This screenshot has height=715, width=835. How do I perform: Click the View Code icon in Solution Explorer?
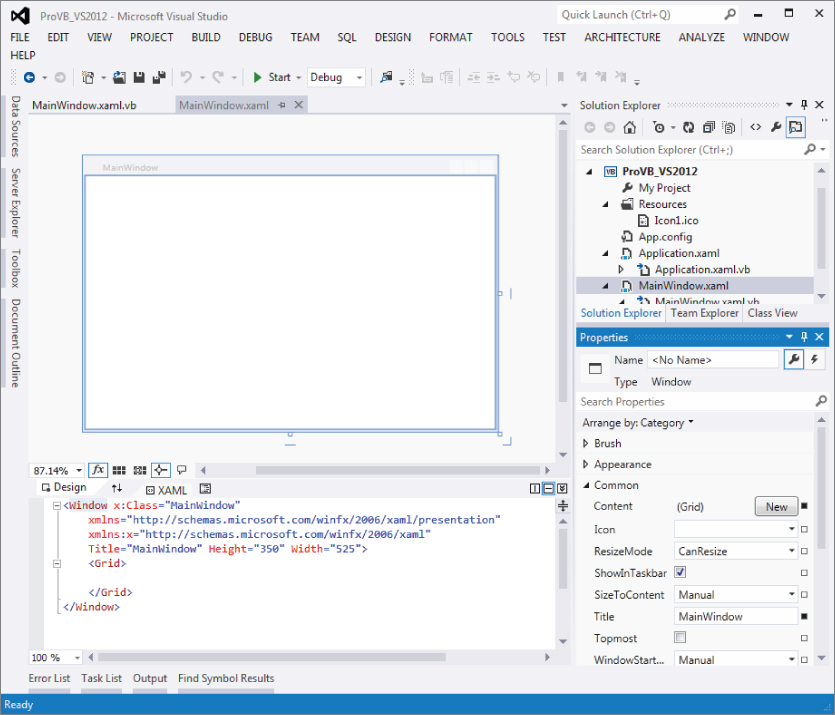(x=755, y=127)
